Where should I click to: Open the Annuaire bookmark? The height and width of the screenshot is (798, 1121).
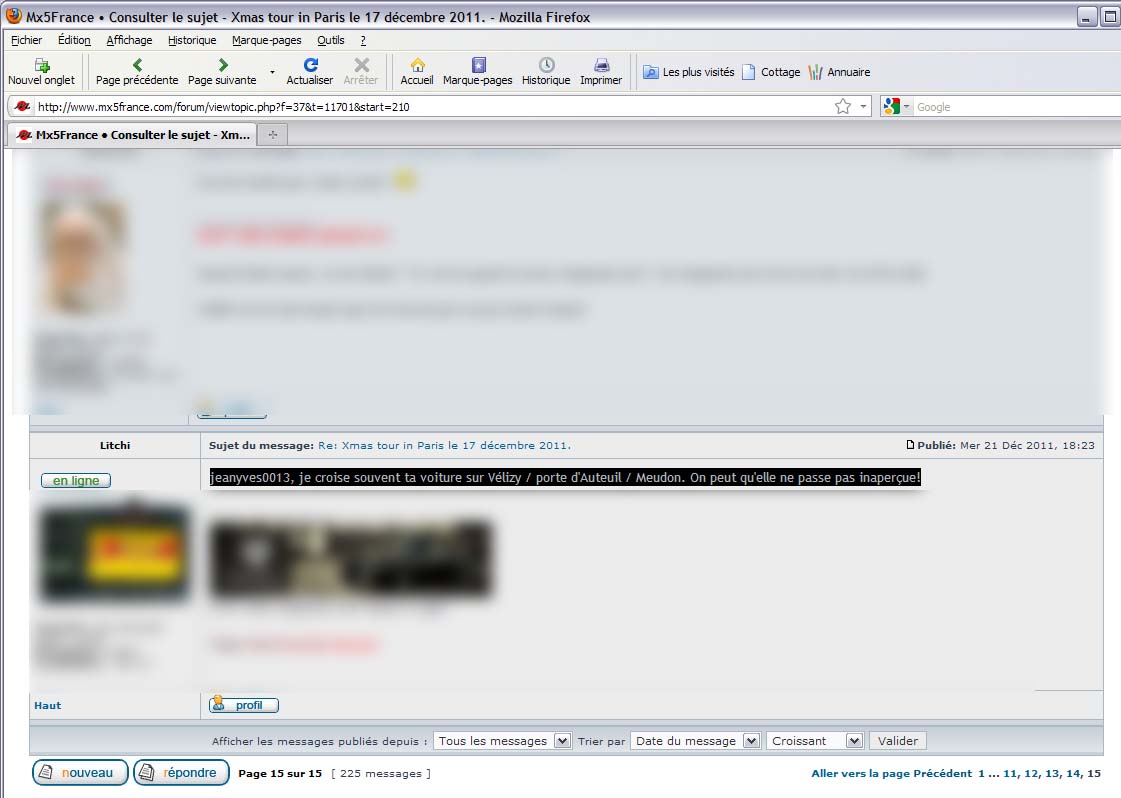[x=839, y=72]
